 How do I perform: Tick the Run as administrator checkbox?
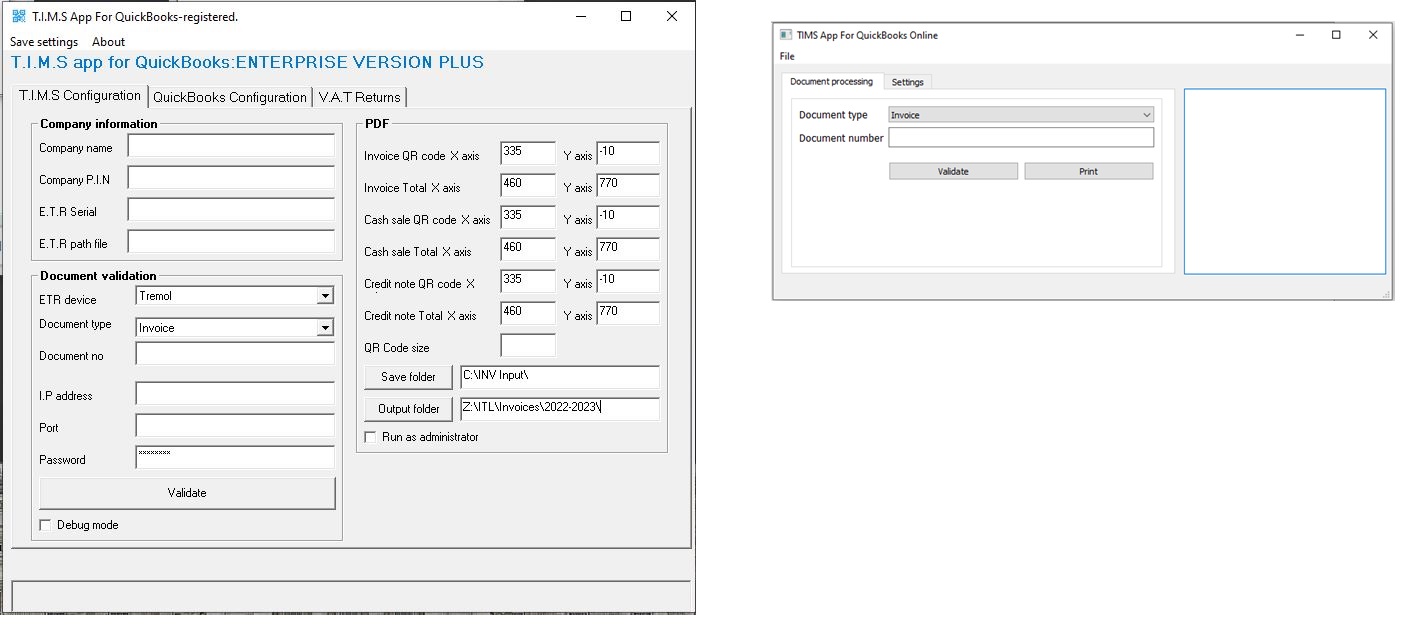coord(371,437)
